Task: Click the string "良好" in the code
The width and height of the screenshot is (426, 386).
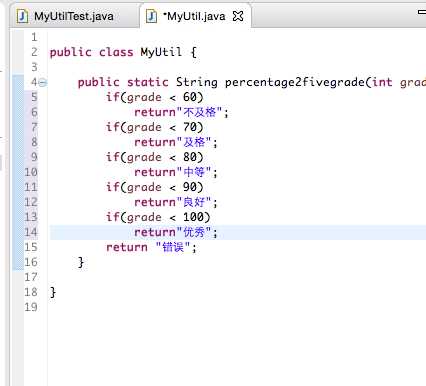Action: 194,202
